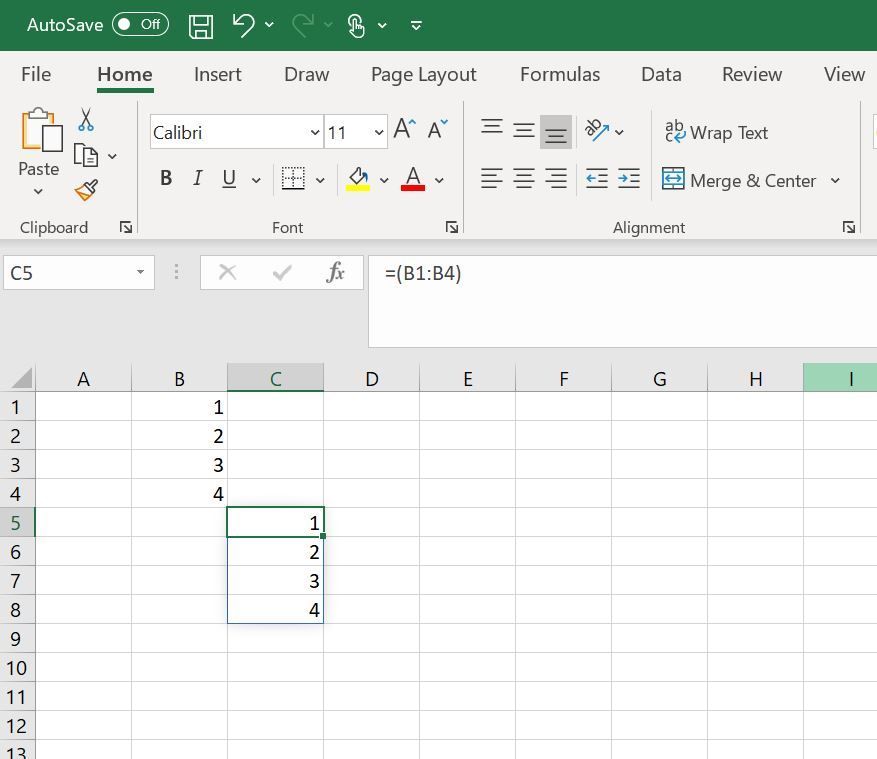Expand the Paste options arrow

coord(38,191)
